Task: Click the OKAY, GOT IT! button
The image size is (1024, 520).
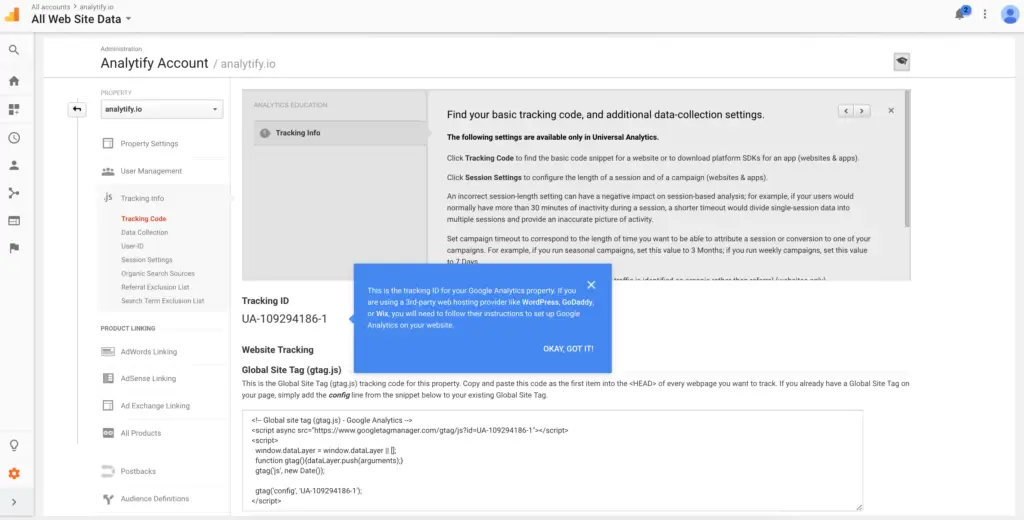Action: (568, 349)
